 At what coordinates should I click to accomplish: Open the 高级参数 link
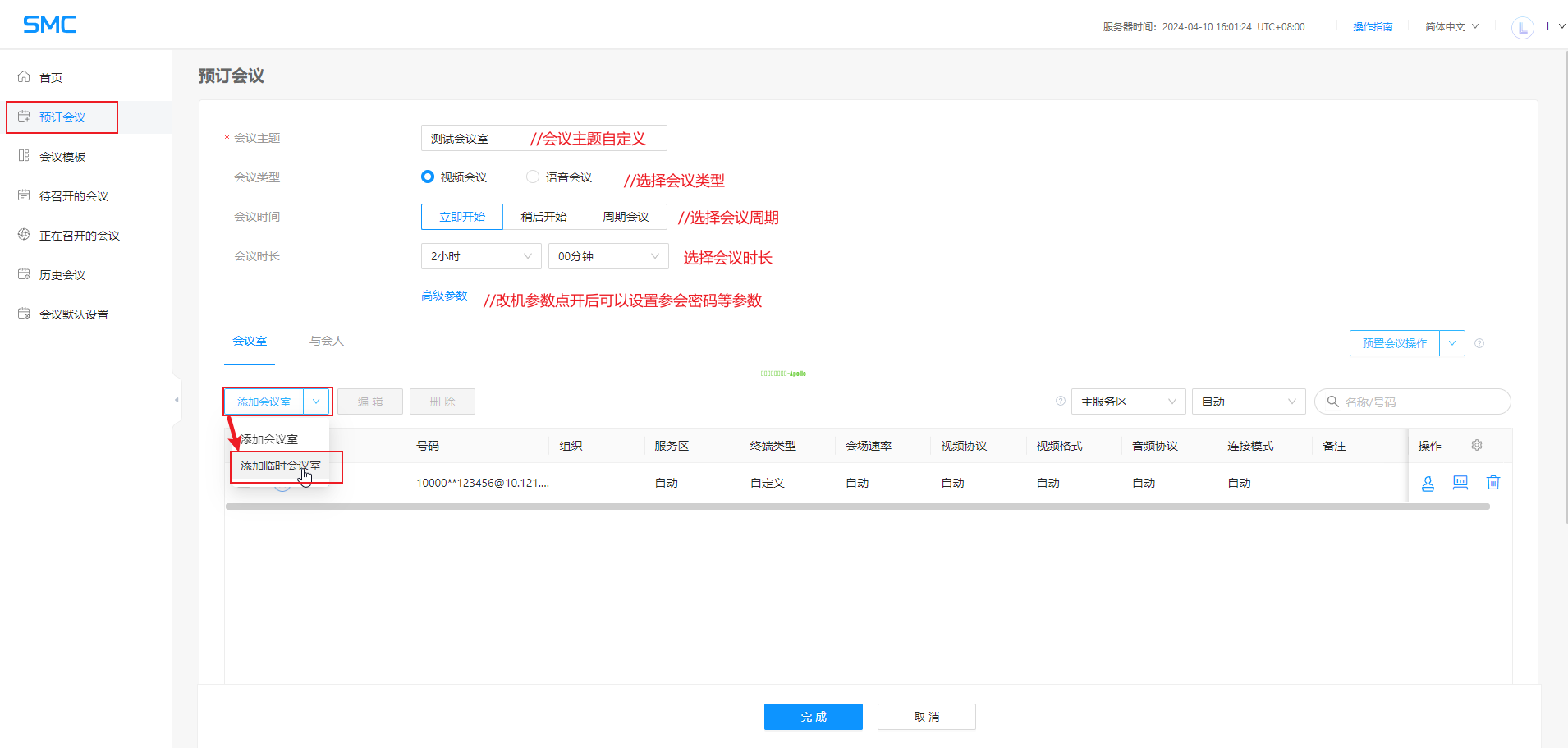click(444, 296)
